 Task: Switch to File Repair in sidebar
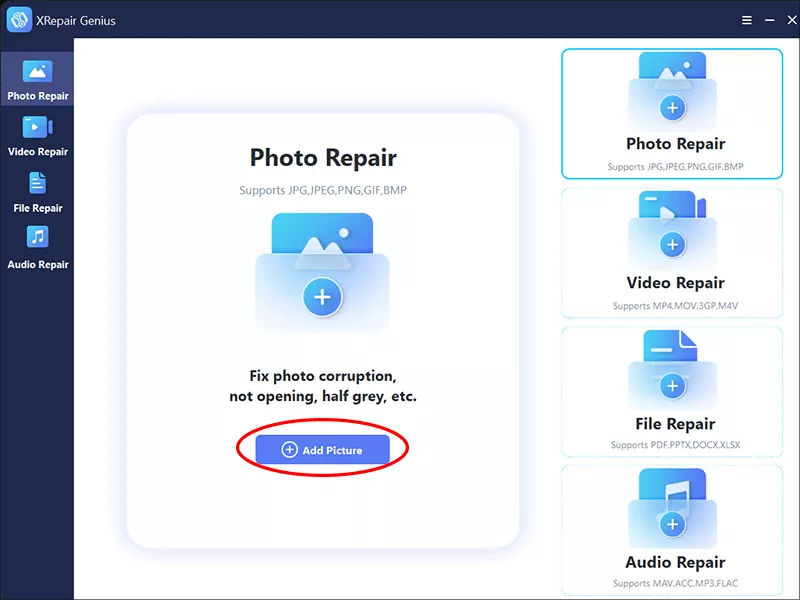[x=37, y=184]
